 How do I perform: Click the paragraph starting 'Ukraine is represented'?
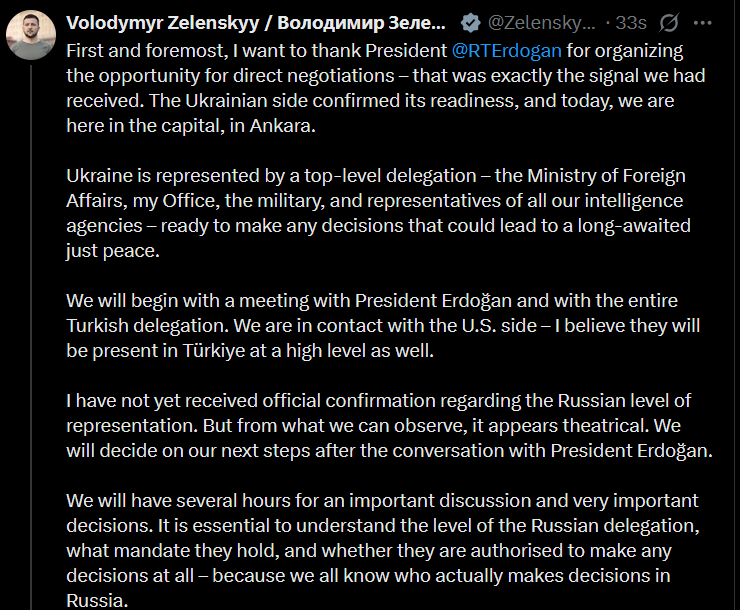pos(378,213)
